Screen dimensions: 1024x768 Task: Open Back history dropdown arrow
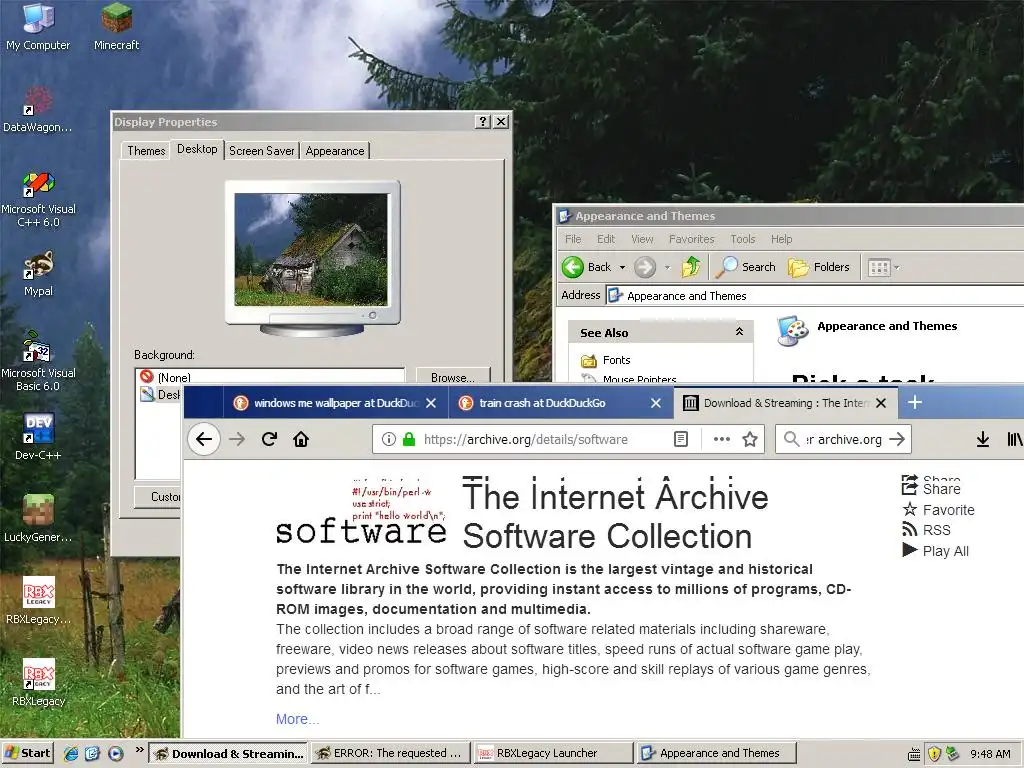click(622, 267)
